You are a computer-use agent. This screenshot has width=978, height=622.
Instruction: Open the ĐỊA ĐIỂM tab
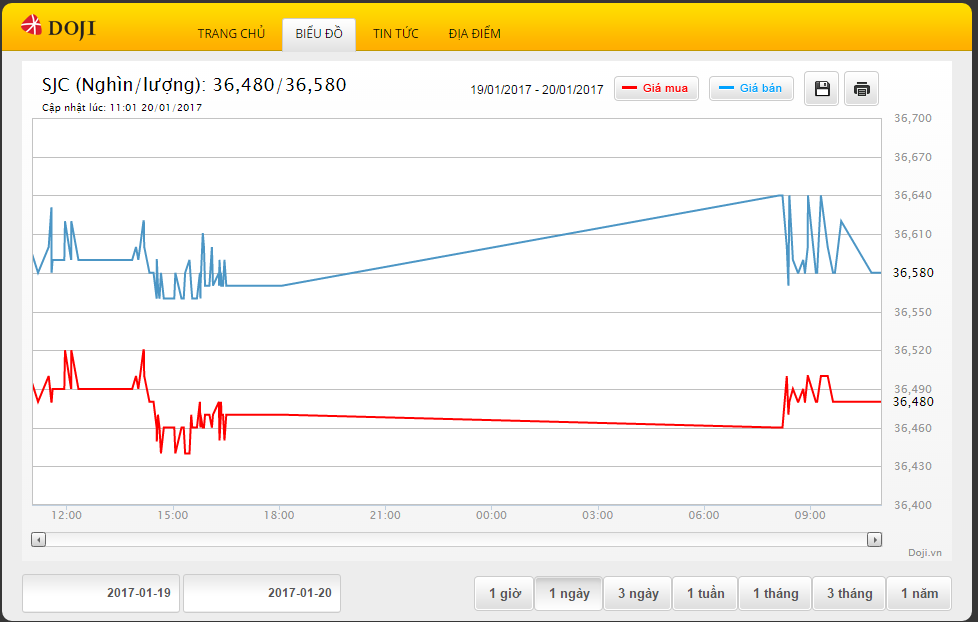[x=475, y=34]
